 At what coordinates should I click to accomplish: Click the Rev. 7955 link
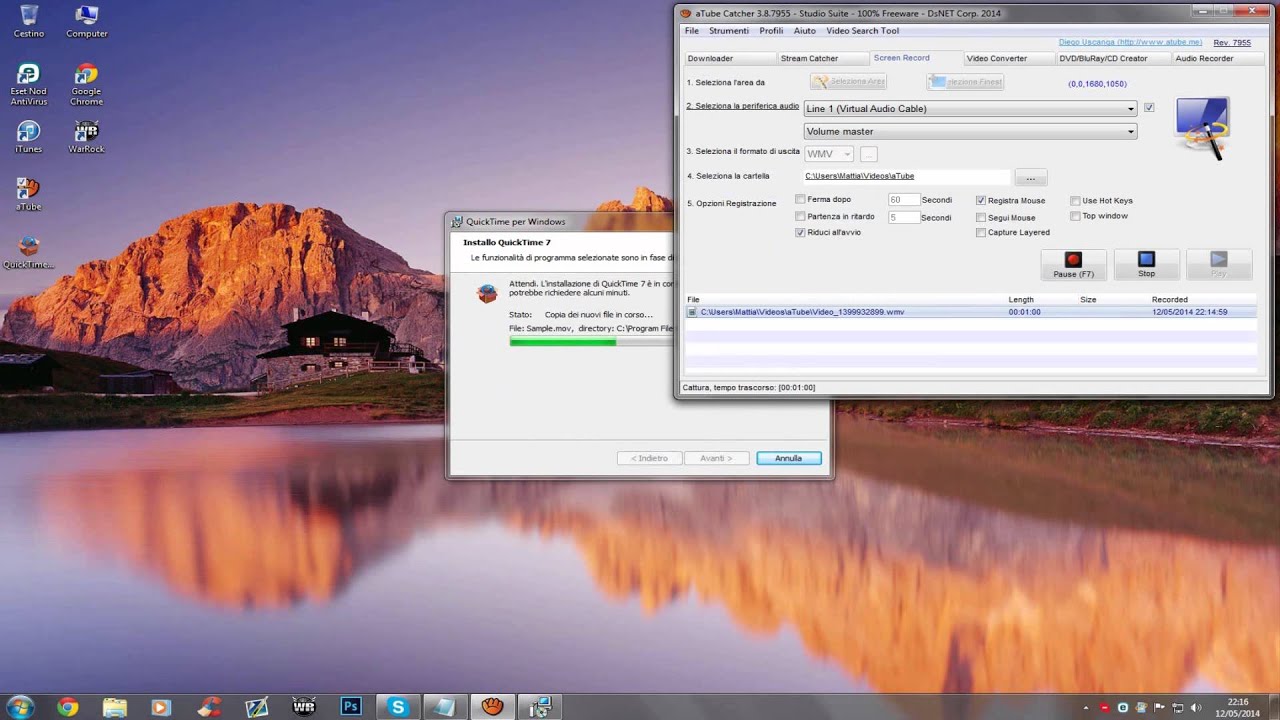[x=1232, y=43]
